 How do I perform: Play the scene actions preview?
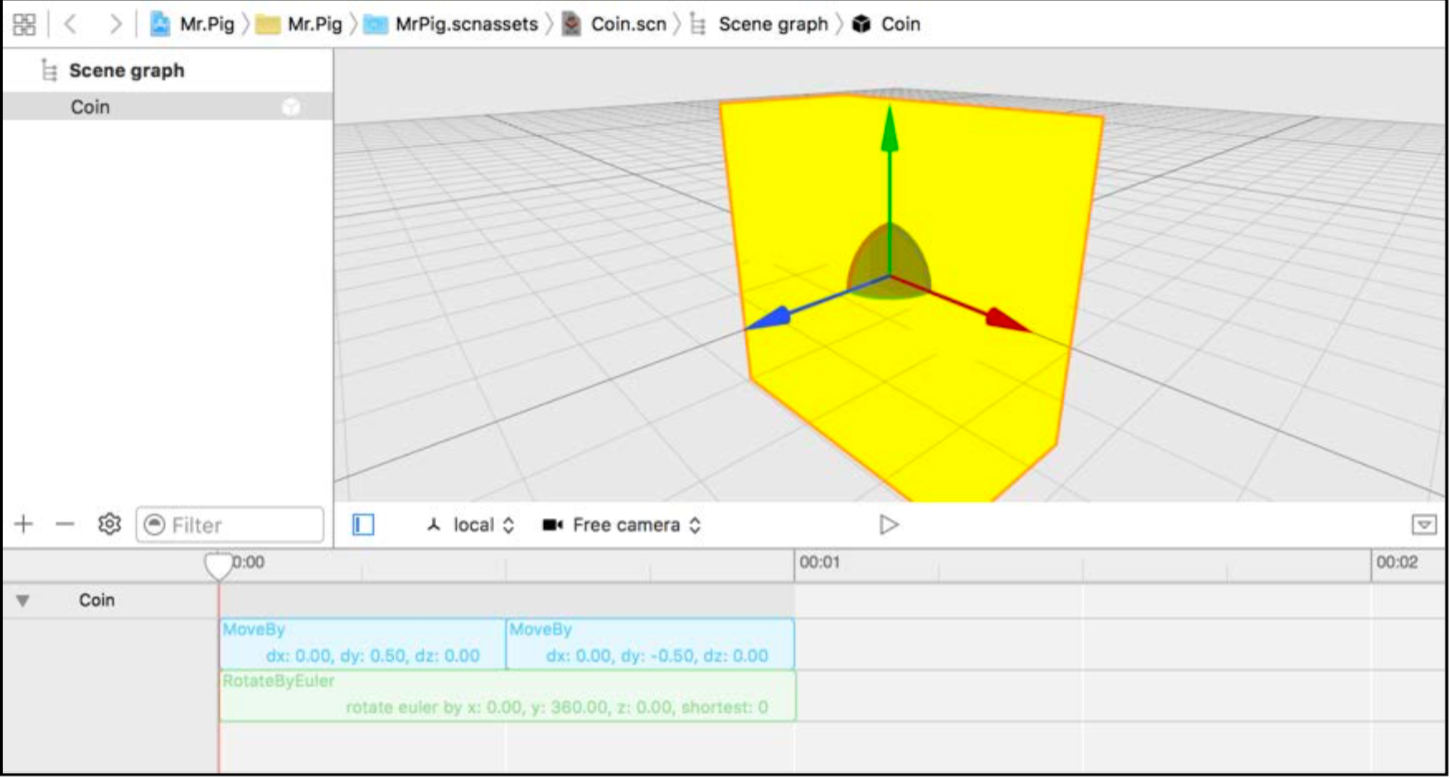click(888, 524)
